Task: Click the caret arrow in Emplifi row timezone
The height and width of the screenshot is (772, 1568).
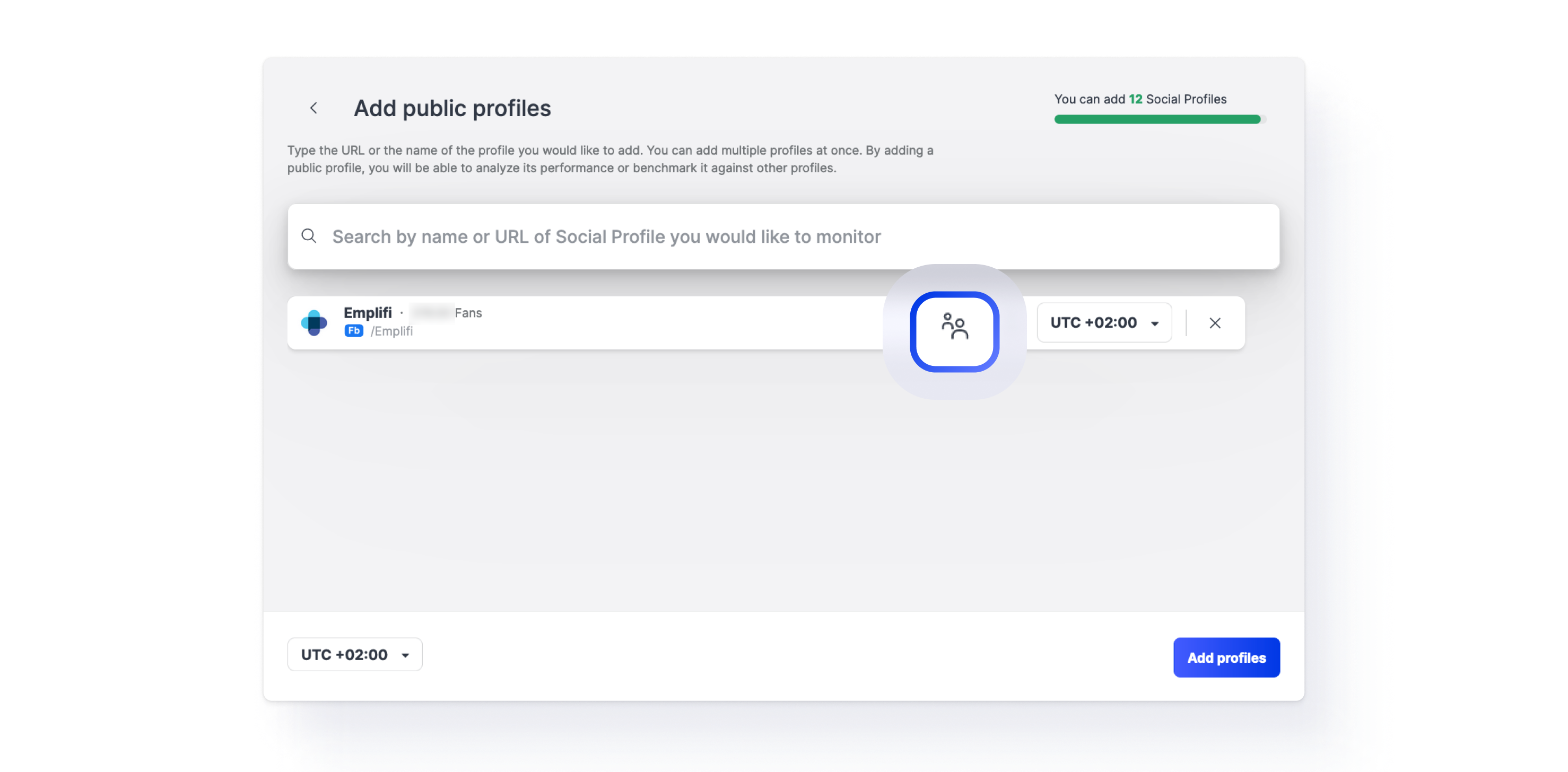Action: (x=1155, y=323)
